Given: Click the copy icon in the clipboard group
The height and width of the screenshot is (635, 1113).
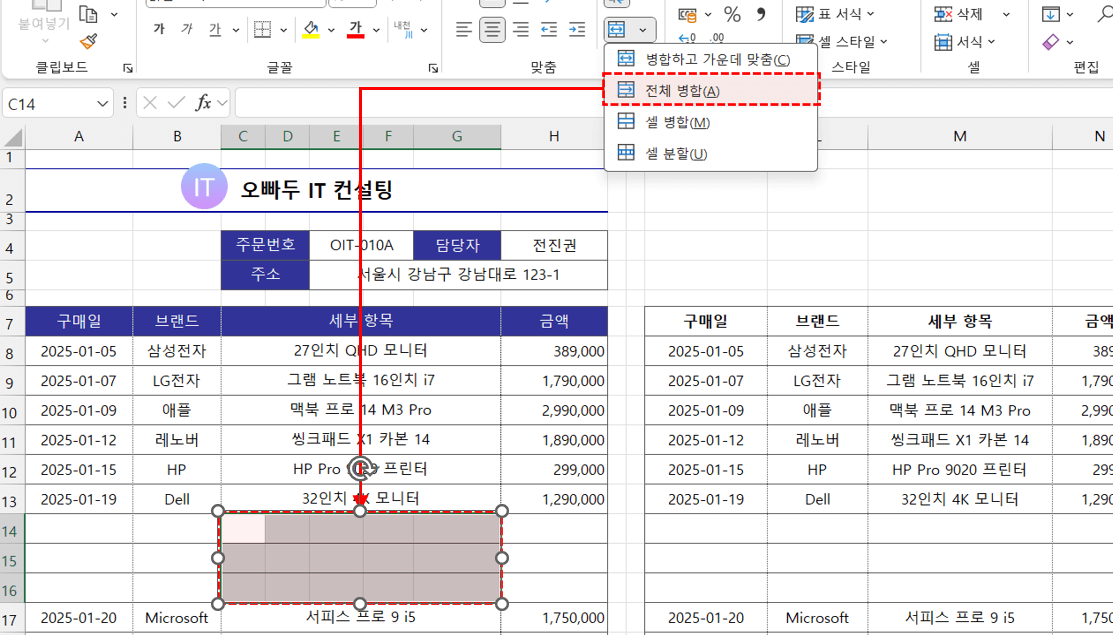Looking at the screenshot, I should [90, 15].
